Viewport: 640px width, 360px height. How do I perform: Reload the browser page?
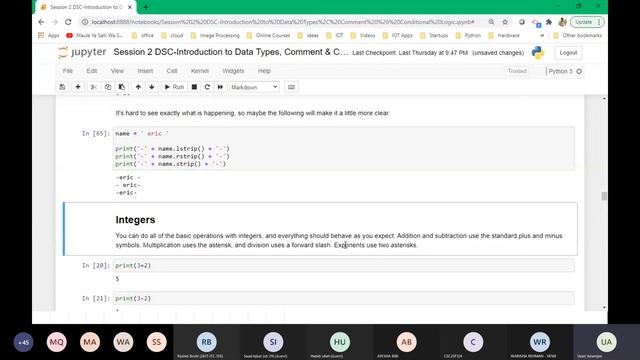(x=68, y=22)
